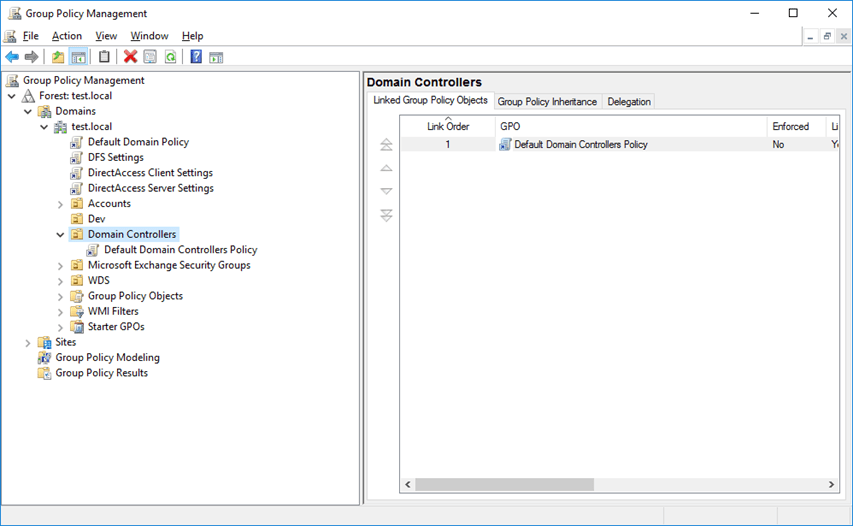Viewport: 853px width, 526px height.
Task: Click the Group Policy Modeling icon
Action: coord(44,357)
